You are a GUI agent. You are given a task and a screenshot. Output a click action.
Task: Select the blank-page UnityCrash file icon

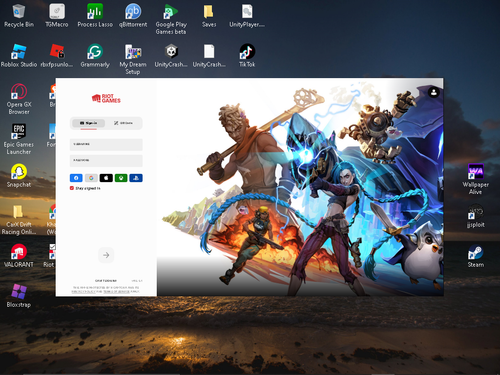pyautogui.click(x=209, y=56)
